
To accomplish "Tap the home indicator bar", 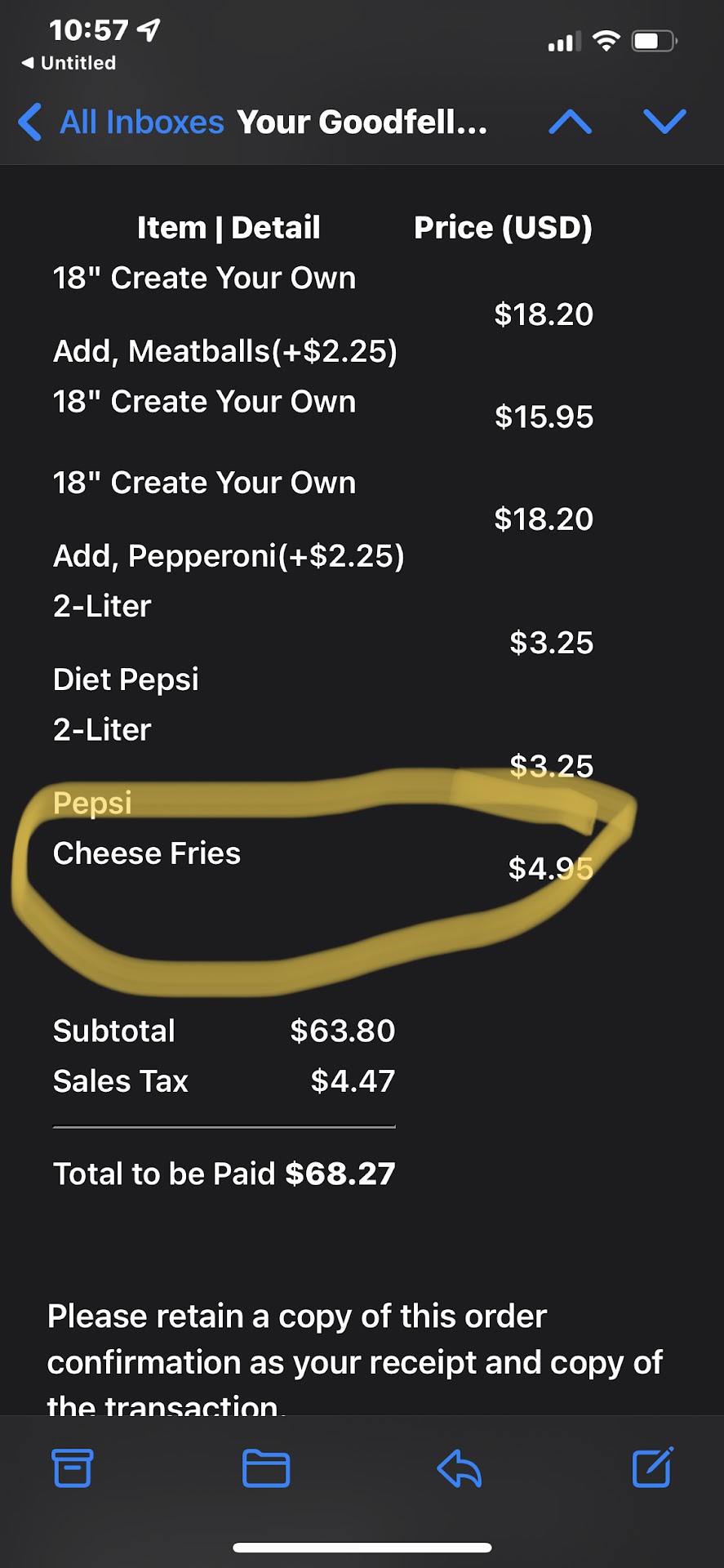I will 362,1547.
